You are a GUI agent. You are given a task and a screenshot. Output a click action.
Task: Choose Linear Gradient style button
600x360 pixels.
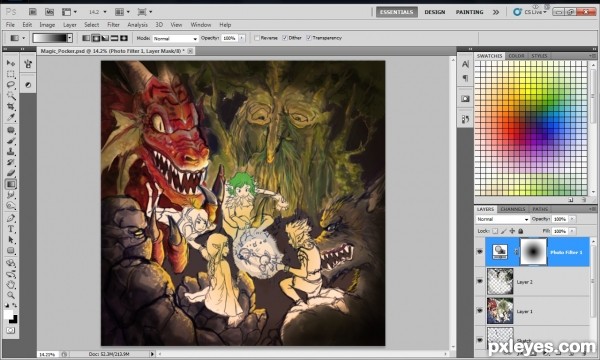pos(86,38)
